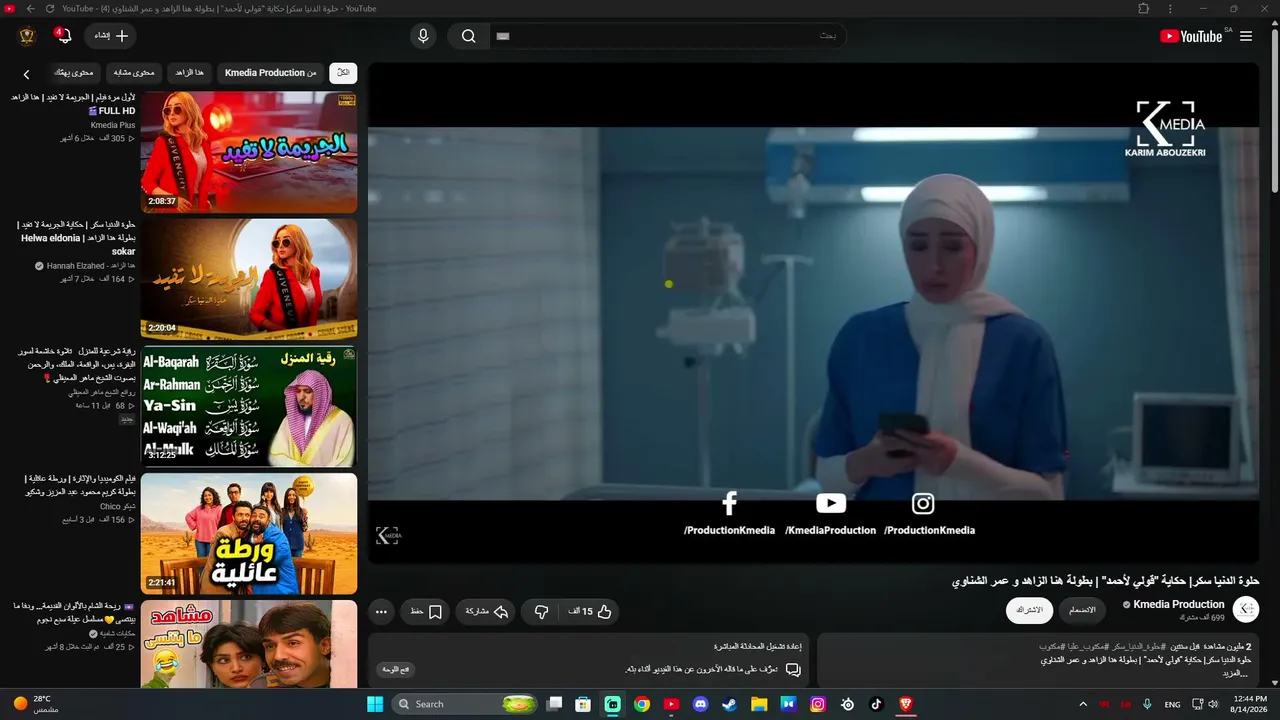Open Steam from the taskbar
Viewport: 1280px width, 720px height.
(729, 704)
